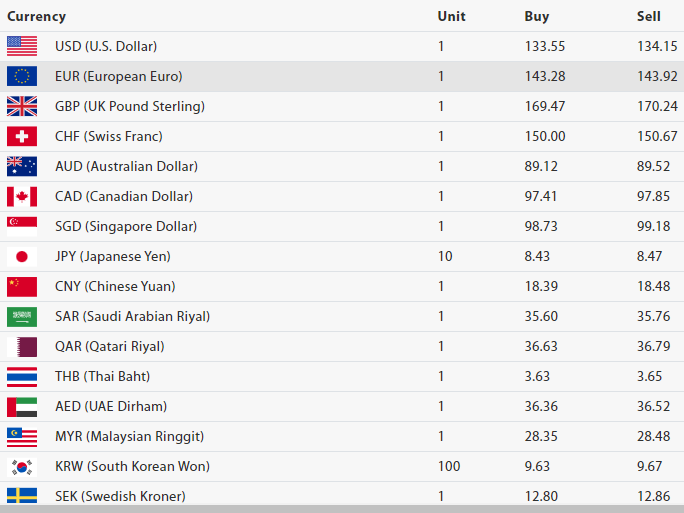Click the Buy column header

pyautogui.click(x=536, y=16)
